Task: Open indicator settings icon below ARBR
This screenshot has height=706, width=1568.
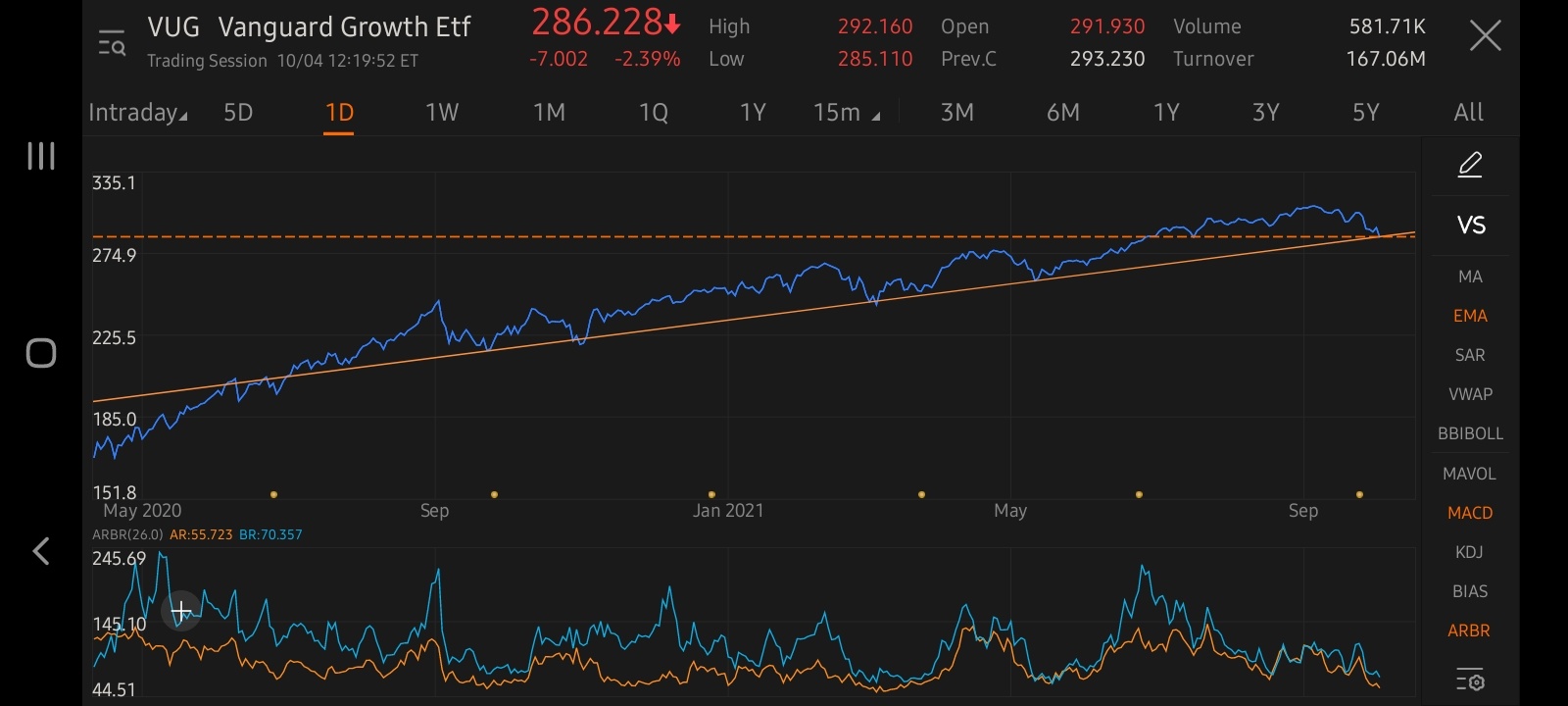Action: 1470,679
